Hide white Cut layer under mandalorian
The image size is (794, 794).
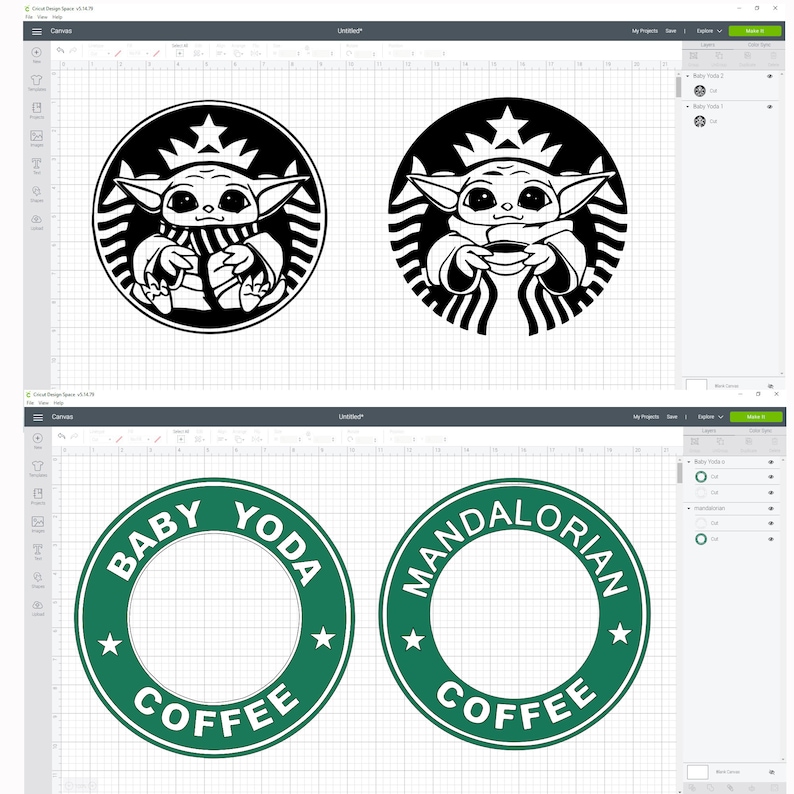click(771, 524)
